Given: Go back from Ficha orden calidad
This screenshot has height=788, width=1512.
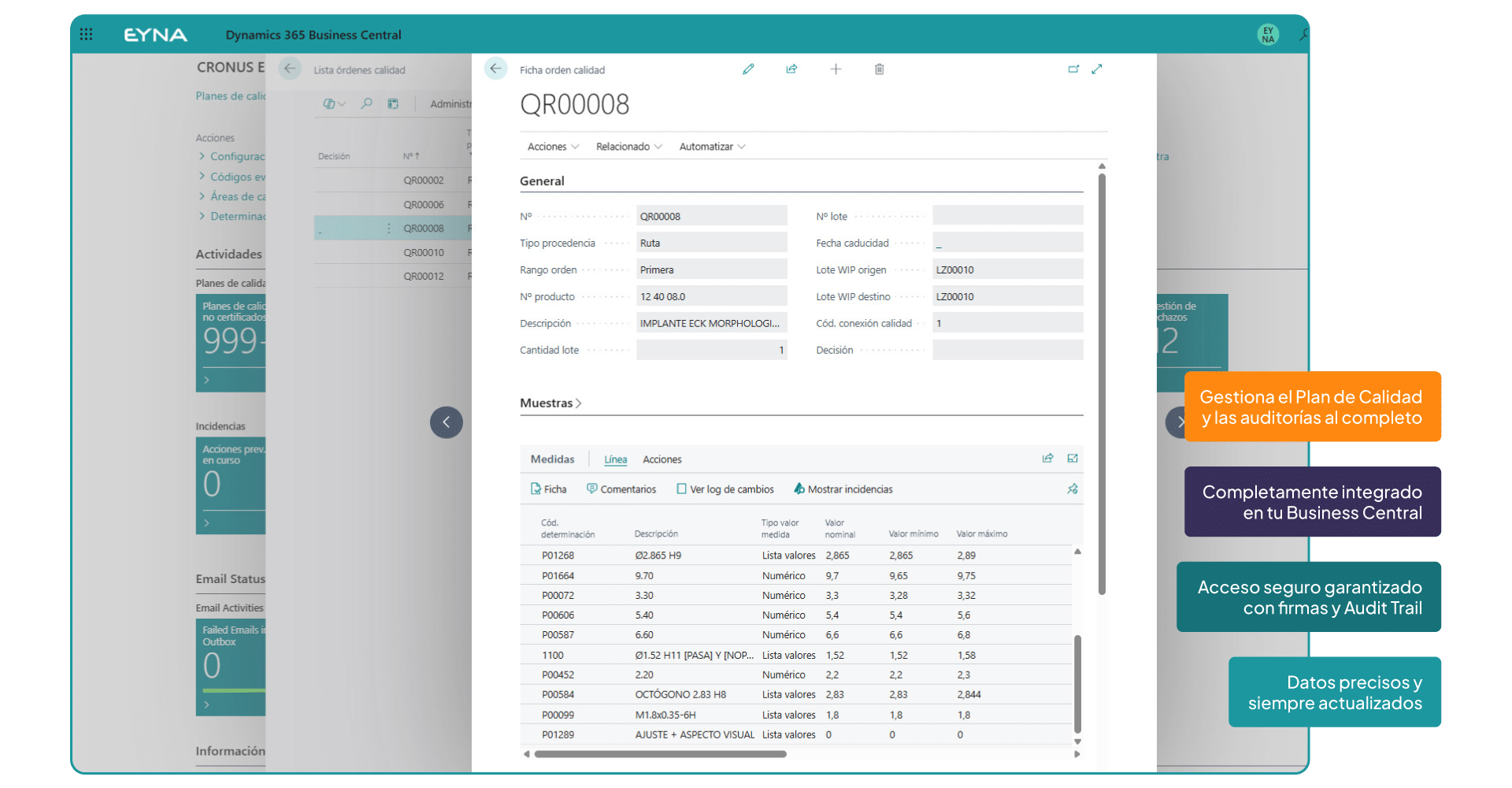Looking at the screenshot, I should [495, 69].
